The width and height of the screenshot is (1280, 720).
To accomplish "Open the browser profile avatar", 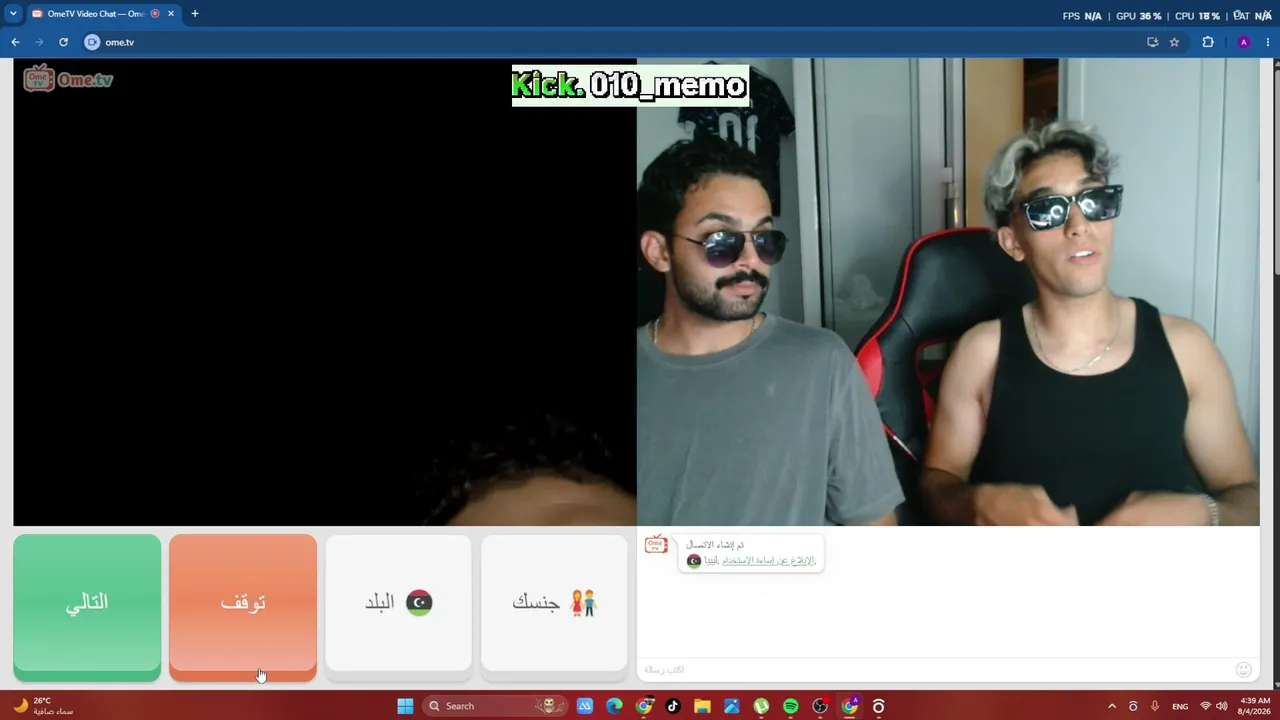I will pyautogui.click(x=1244, y=42).
